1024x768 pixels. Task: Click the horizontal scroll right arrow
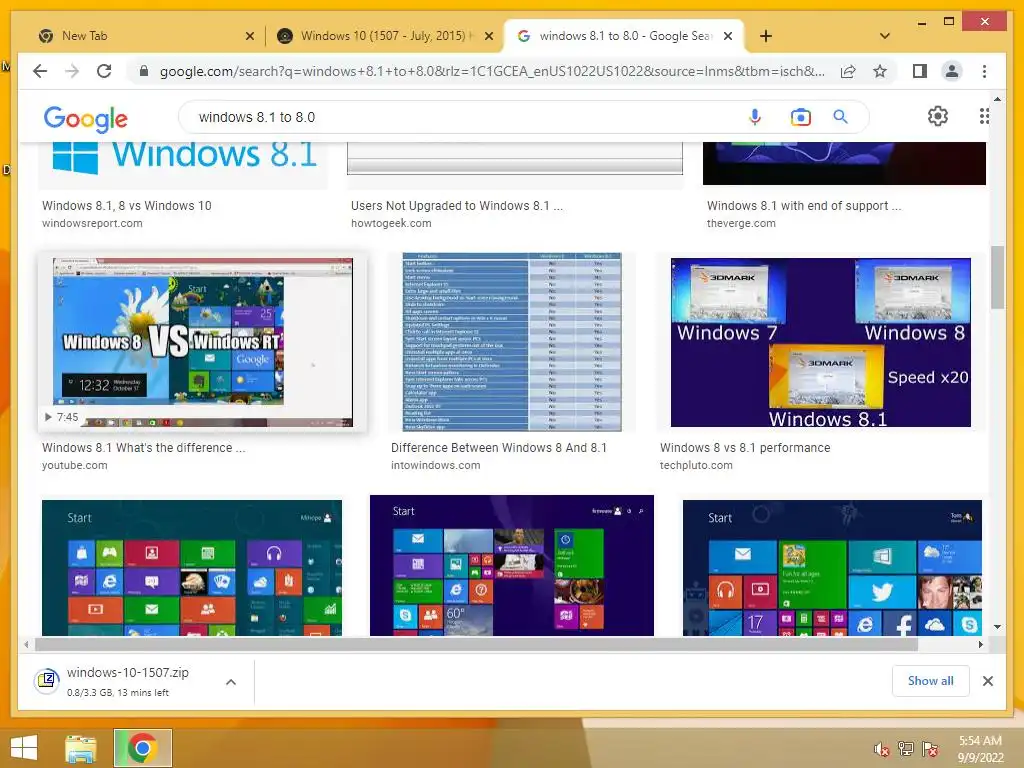point(980,645)
